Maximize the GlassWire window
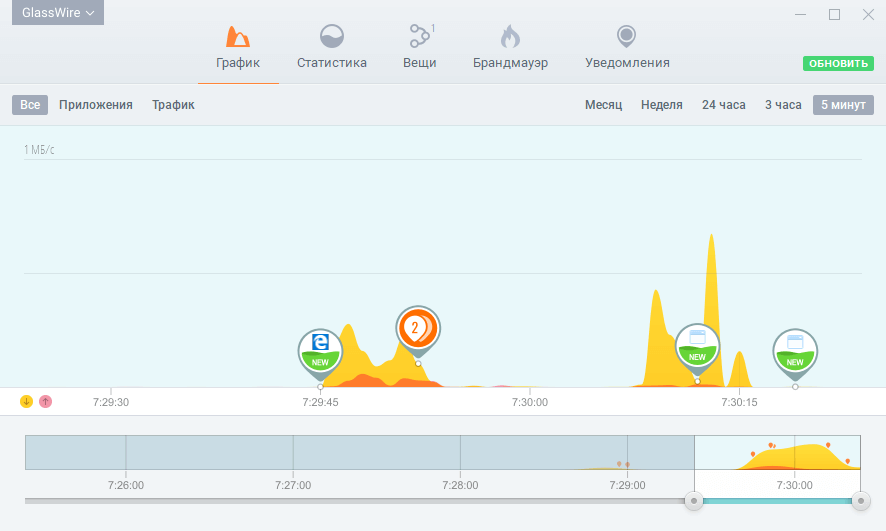The image size is (886, 531). pos(835,15)
